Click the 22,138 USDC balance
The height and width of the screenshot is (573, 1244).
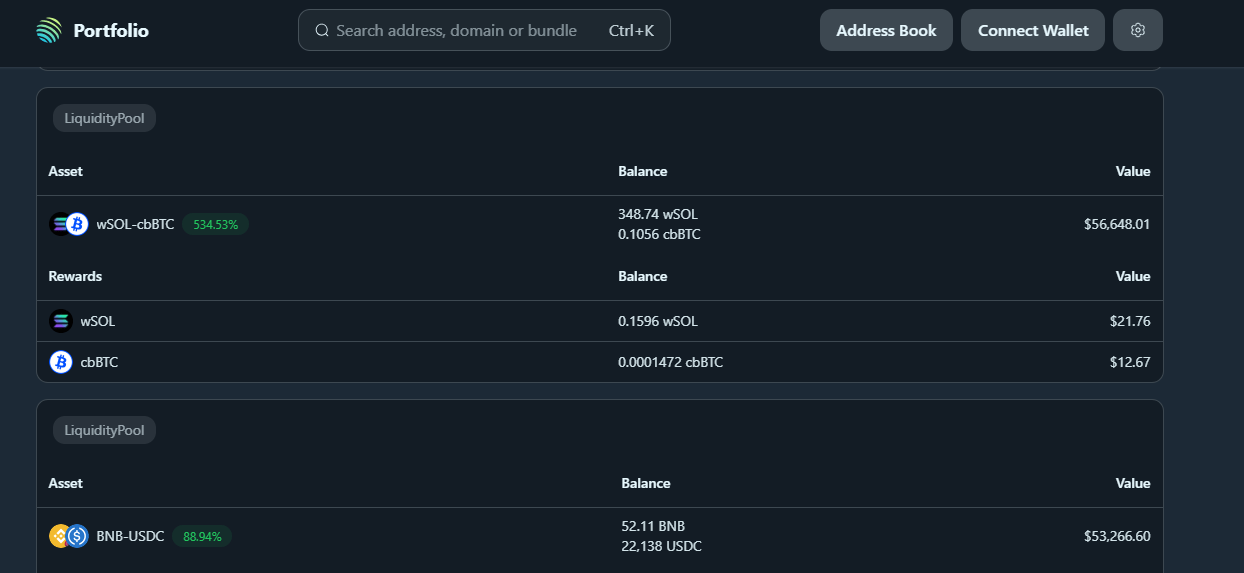661,546
